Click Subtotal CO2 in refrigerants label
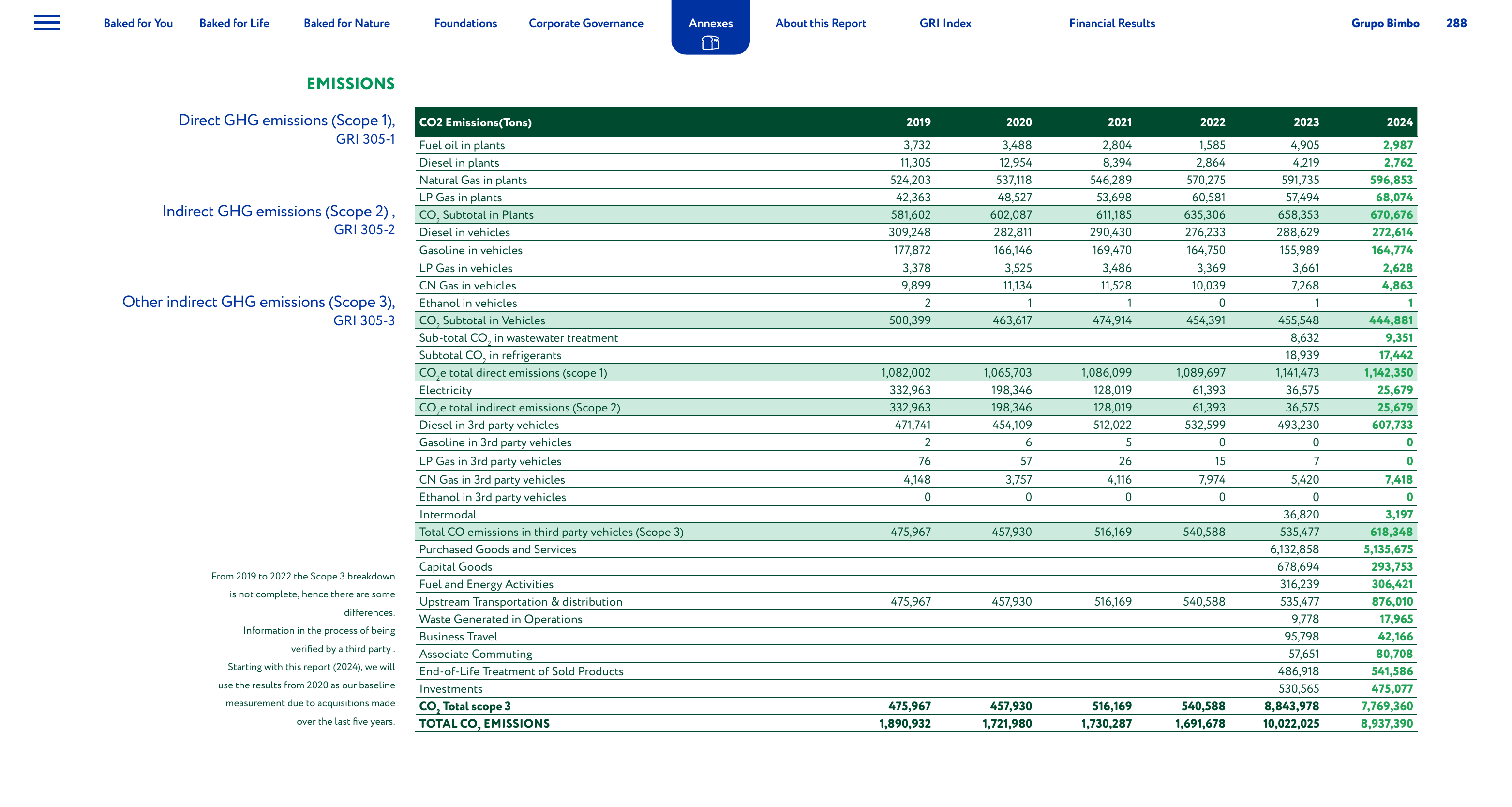The width and height of the screenshot is (1512, 807). pos(490,355)
